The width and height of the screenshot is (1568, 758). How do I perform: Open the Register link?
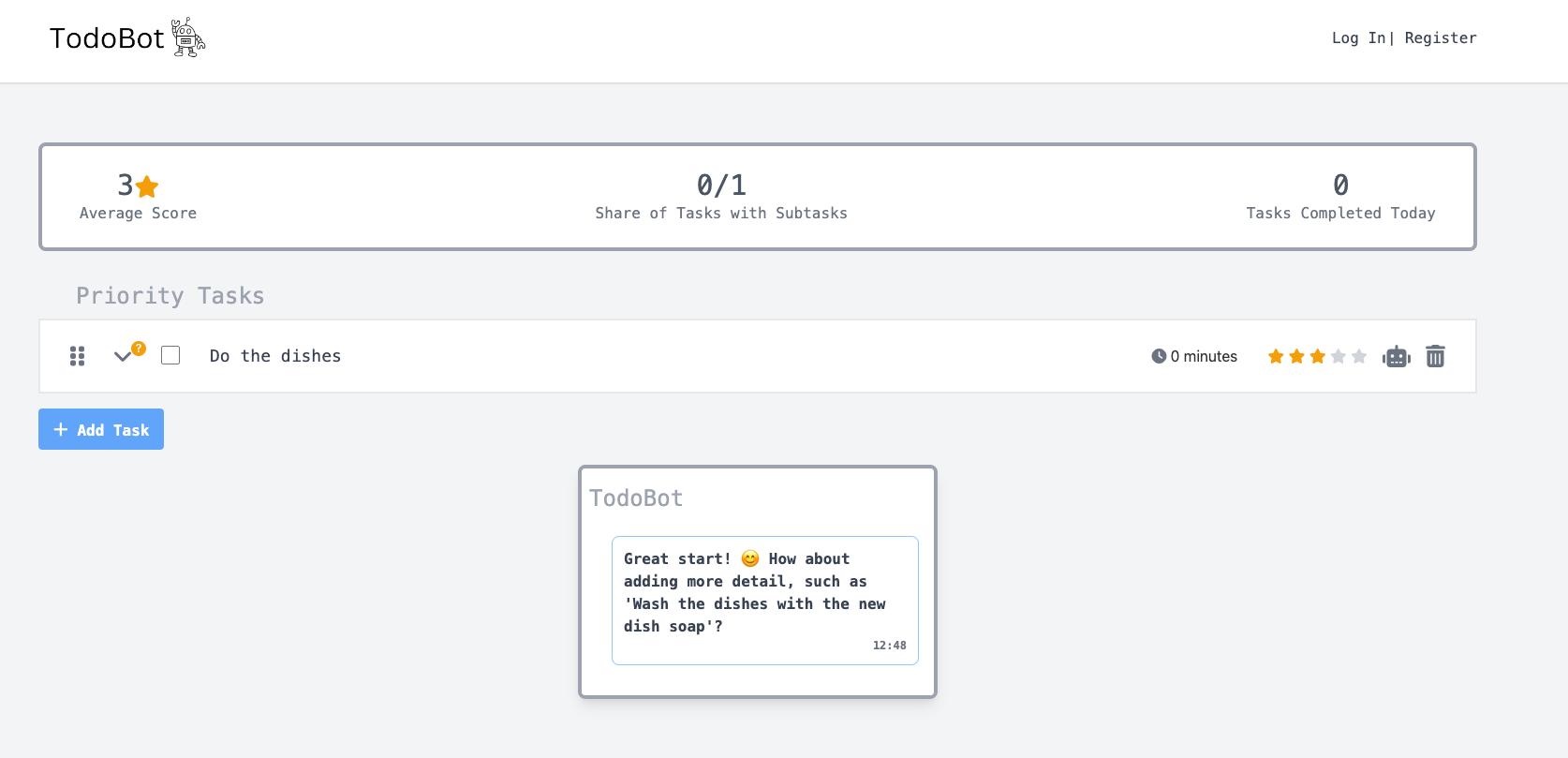pos(1441,37)
